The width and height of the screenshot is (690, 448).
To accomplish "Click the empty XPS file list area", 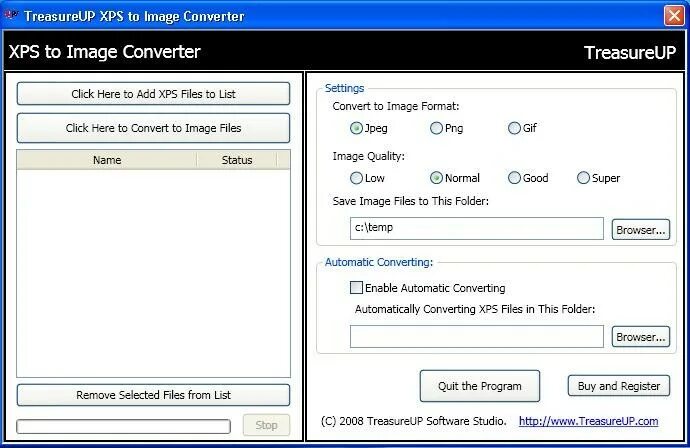I will click(x=153, y=273).
